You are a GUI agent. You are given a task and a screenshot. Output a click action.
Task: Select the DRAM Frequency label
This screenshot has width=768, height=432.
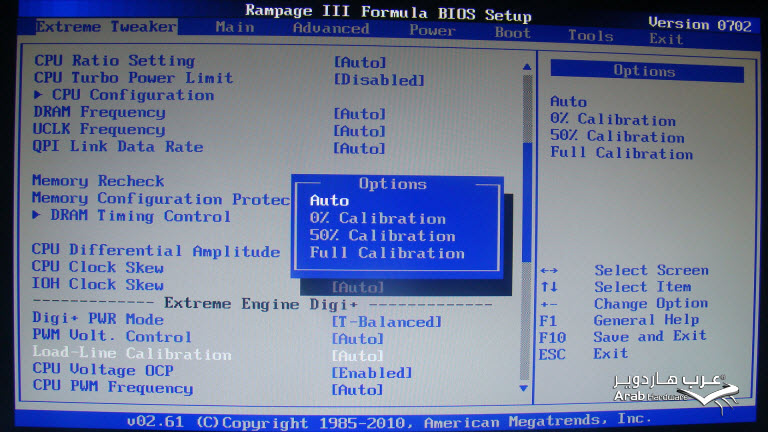(99, 112)
